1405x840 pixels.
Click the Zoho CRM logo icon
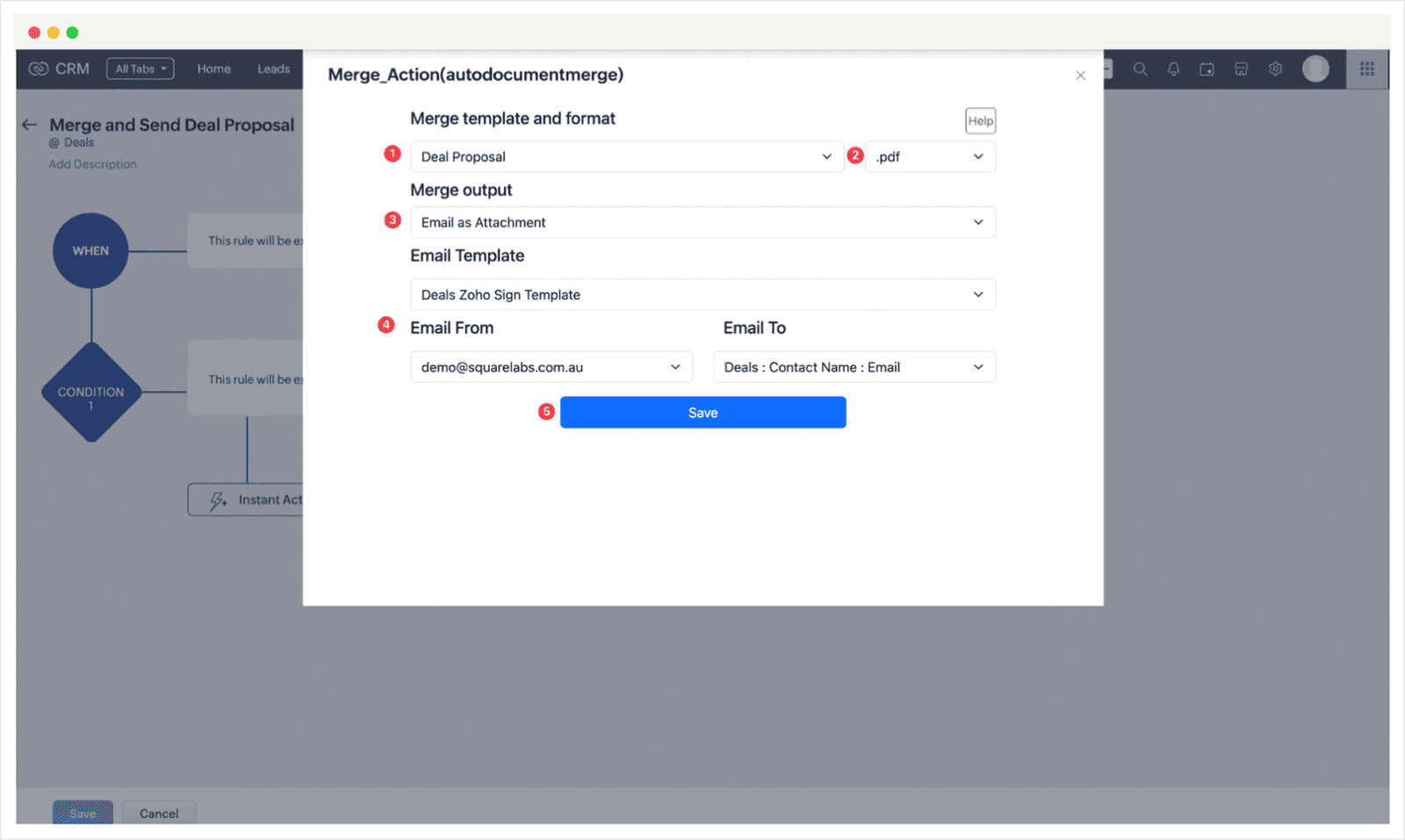39,68
